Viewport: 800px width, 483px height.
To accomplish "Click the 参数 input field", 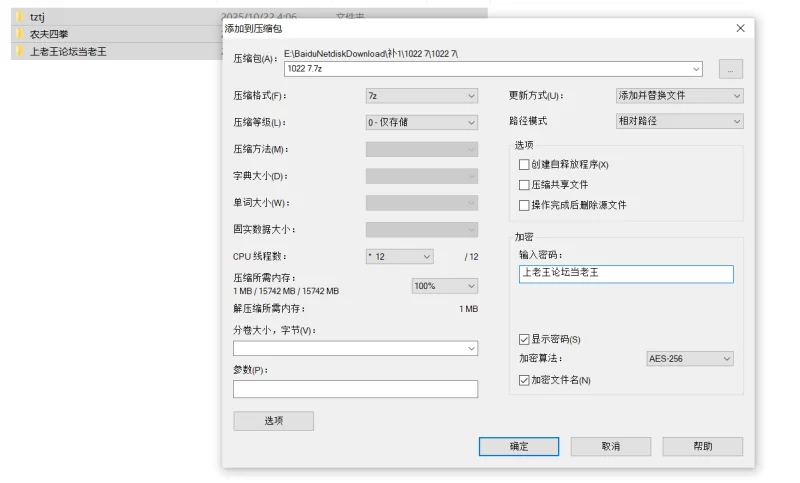I will coord(355,389).
